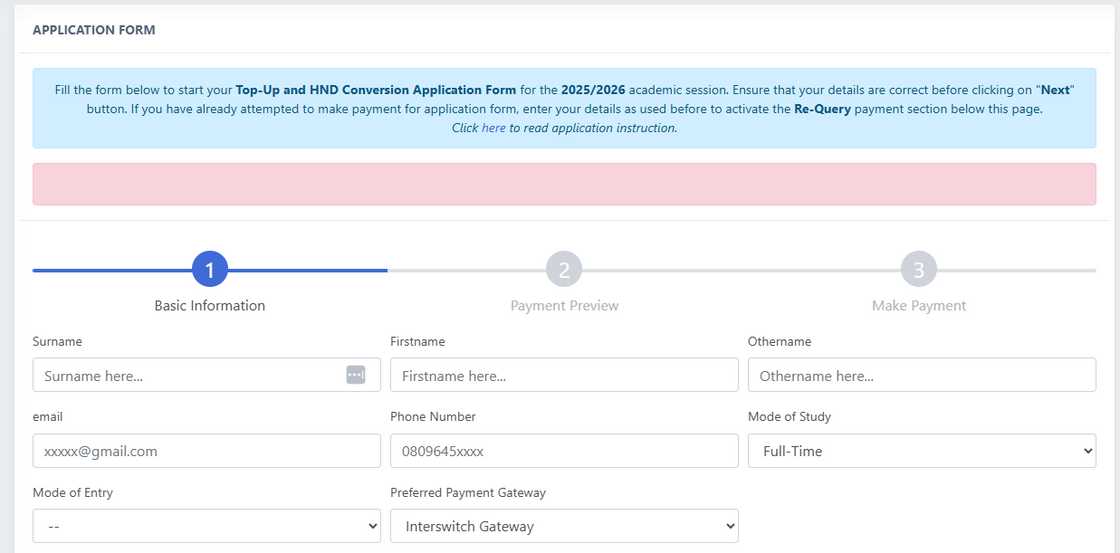Screen dimensions: 1120x553
Task: Click the 'here' application instruction link
Action: pos(493,128)
